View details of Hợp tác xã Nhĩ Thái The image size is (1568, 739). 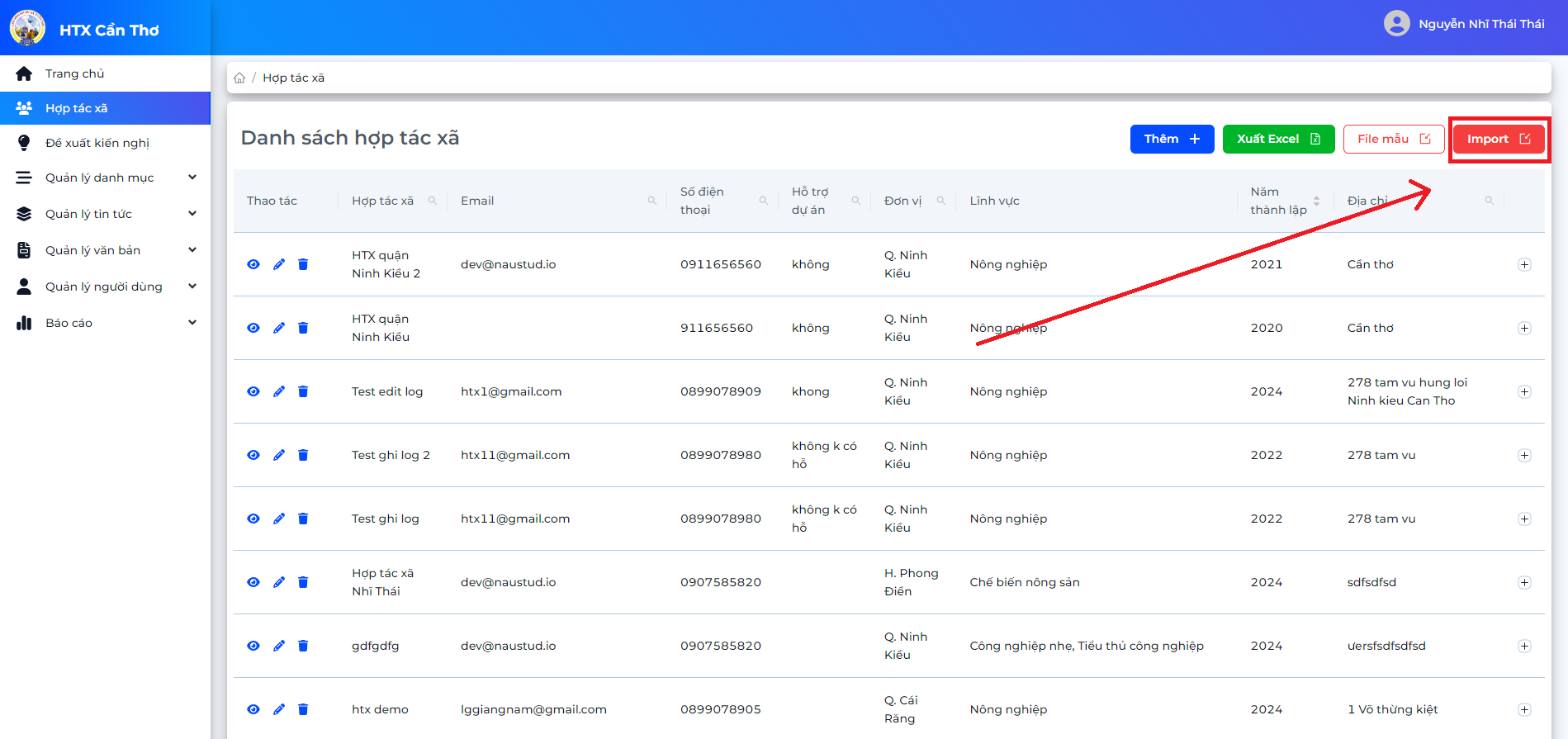pyautogui.click(x=253, y=582)
